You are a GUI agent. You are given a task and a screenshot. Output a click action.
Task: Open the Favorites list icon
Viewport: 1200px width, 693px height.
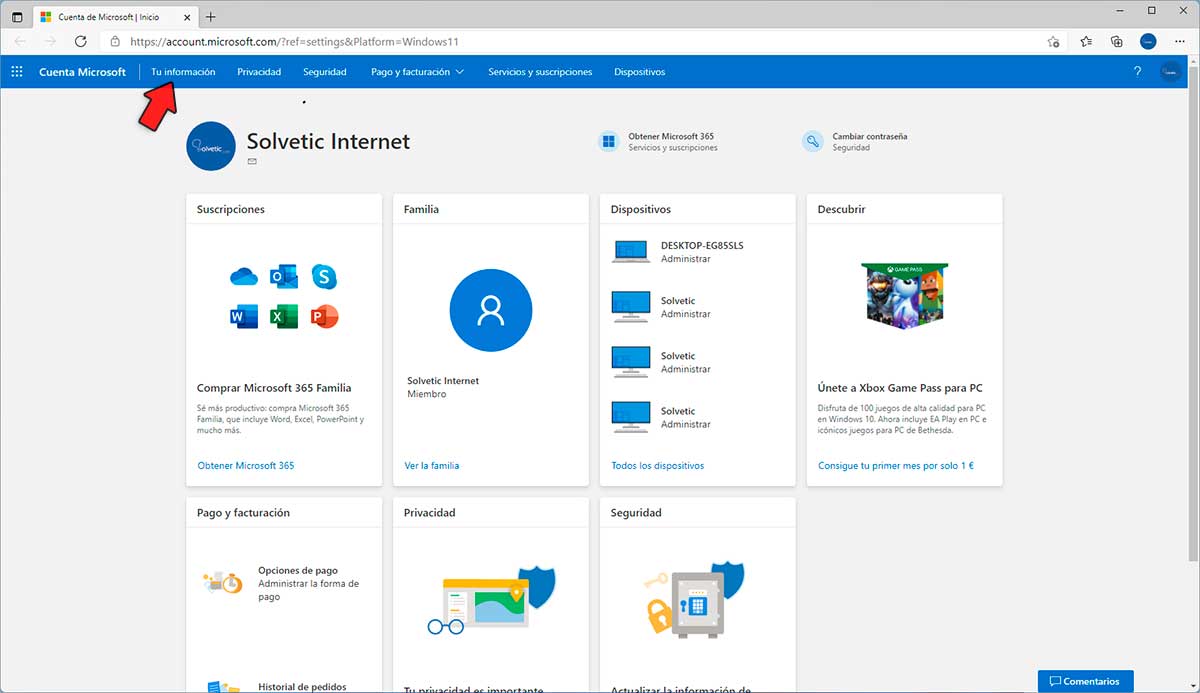tap(1086, 42)
